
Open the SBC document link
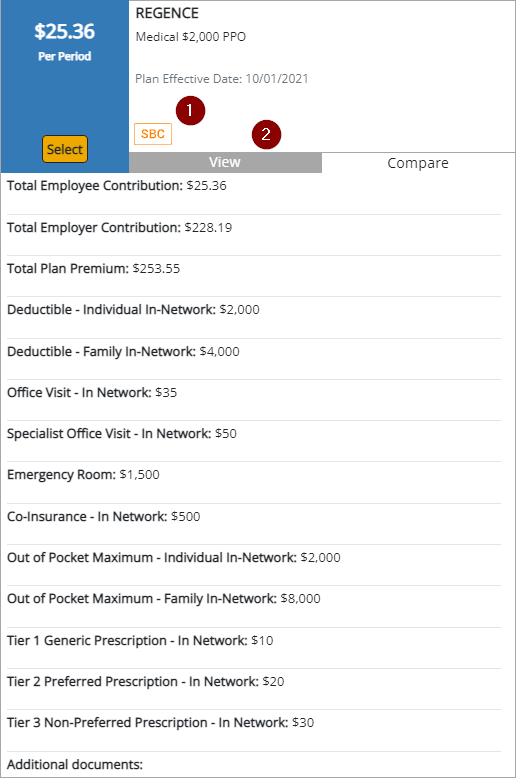pyautogui.click(x=153, y=134)
